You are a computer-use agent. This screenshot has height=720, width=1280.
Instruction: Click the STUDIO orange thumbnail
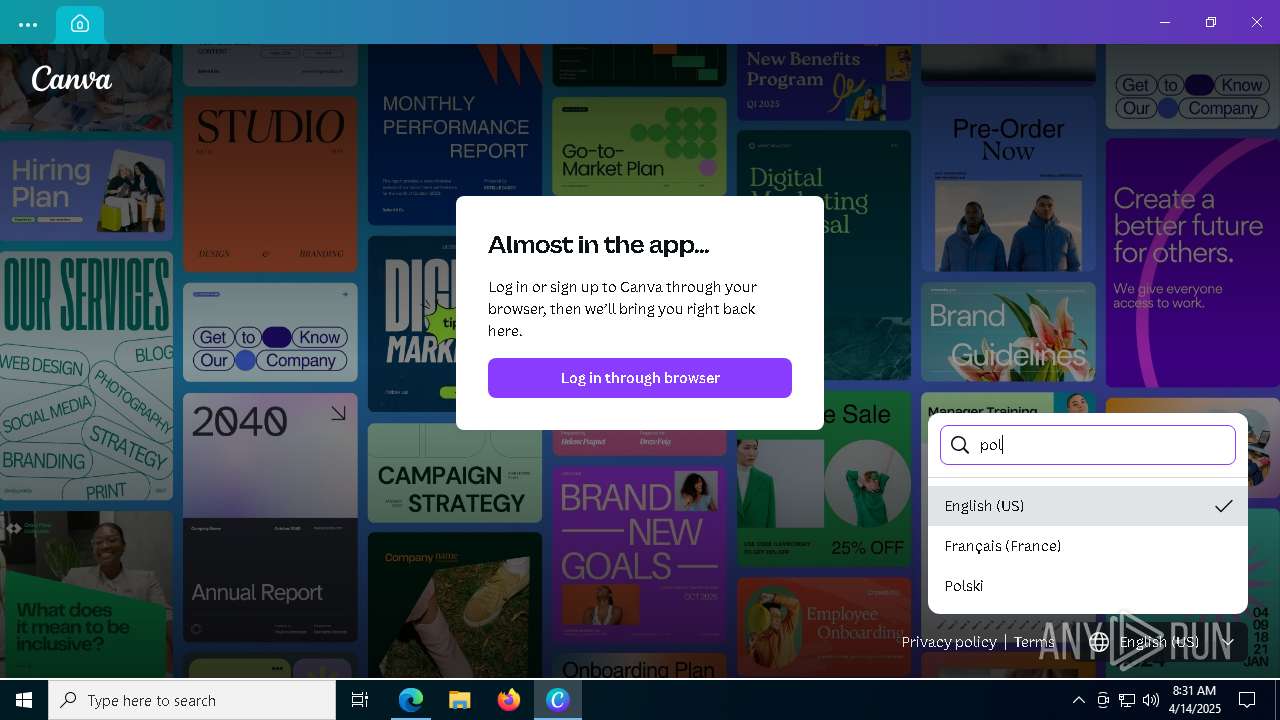[270, 184]
